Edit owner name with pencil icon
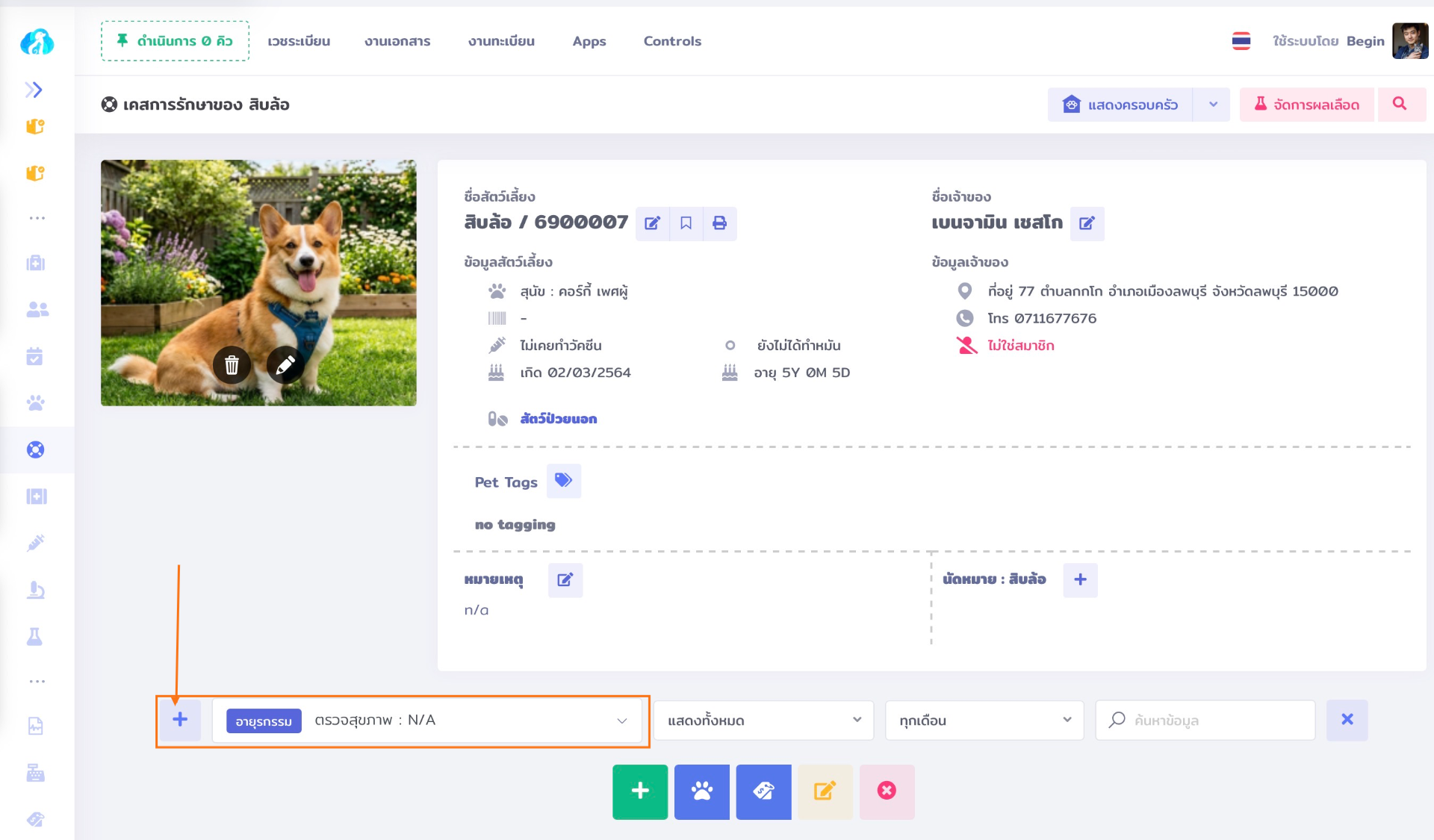Screen dimensions: 1434x840 [1087, 223]
